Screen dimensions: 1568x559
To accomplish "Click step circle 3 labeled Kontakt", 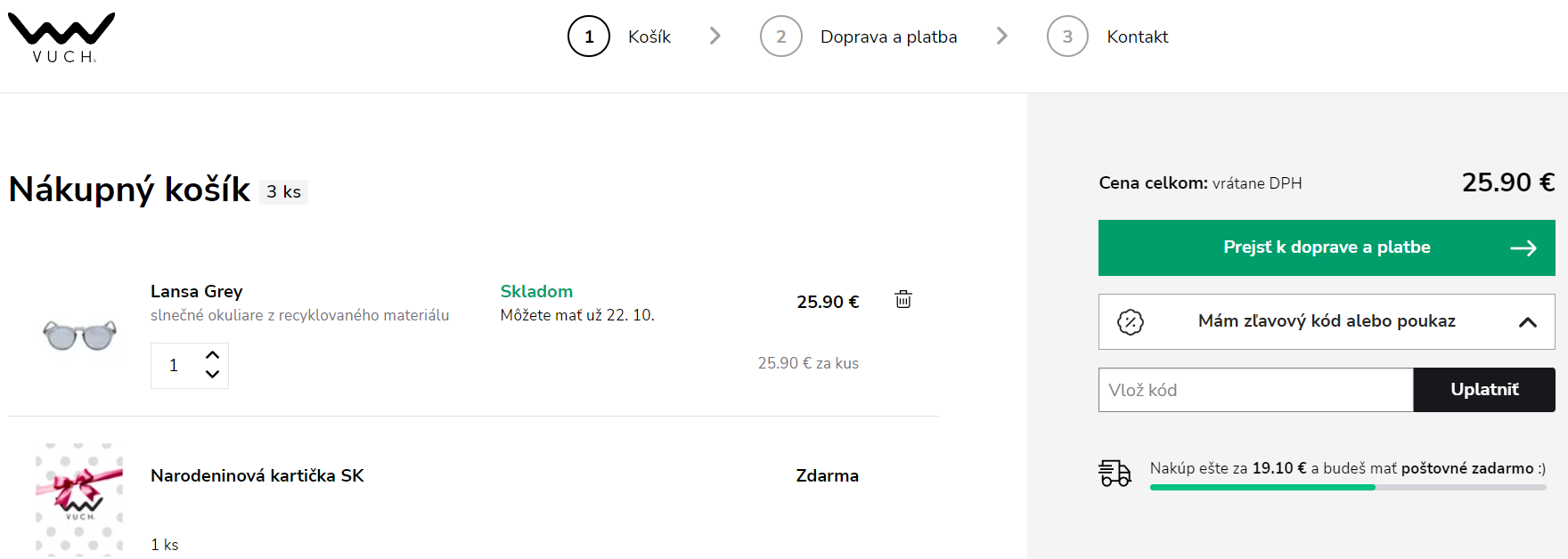I will 1067,36.
